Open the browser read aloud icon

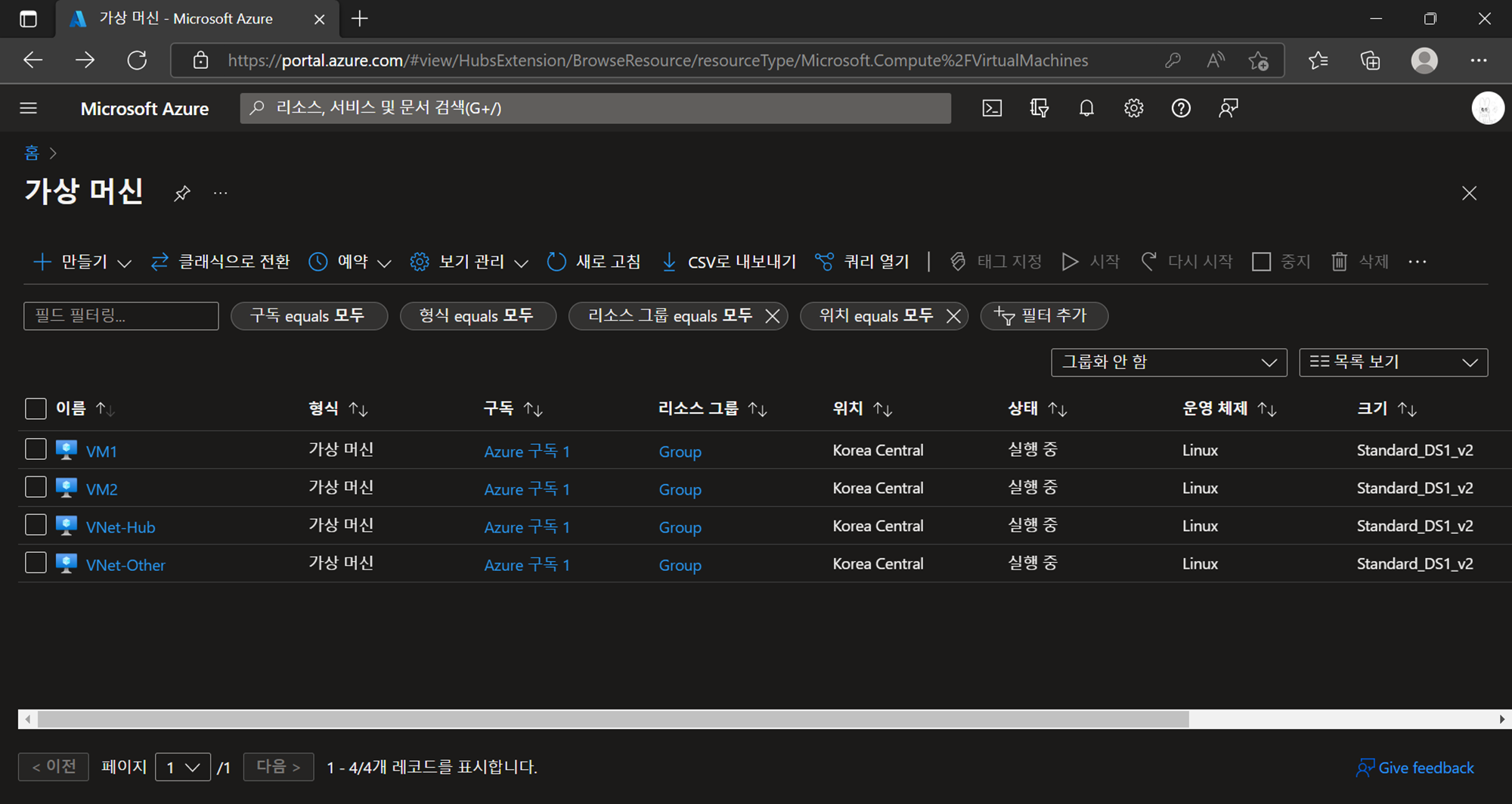click(x=1216, y=61)
